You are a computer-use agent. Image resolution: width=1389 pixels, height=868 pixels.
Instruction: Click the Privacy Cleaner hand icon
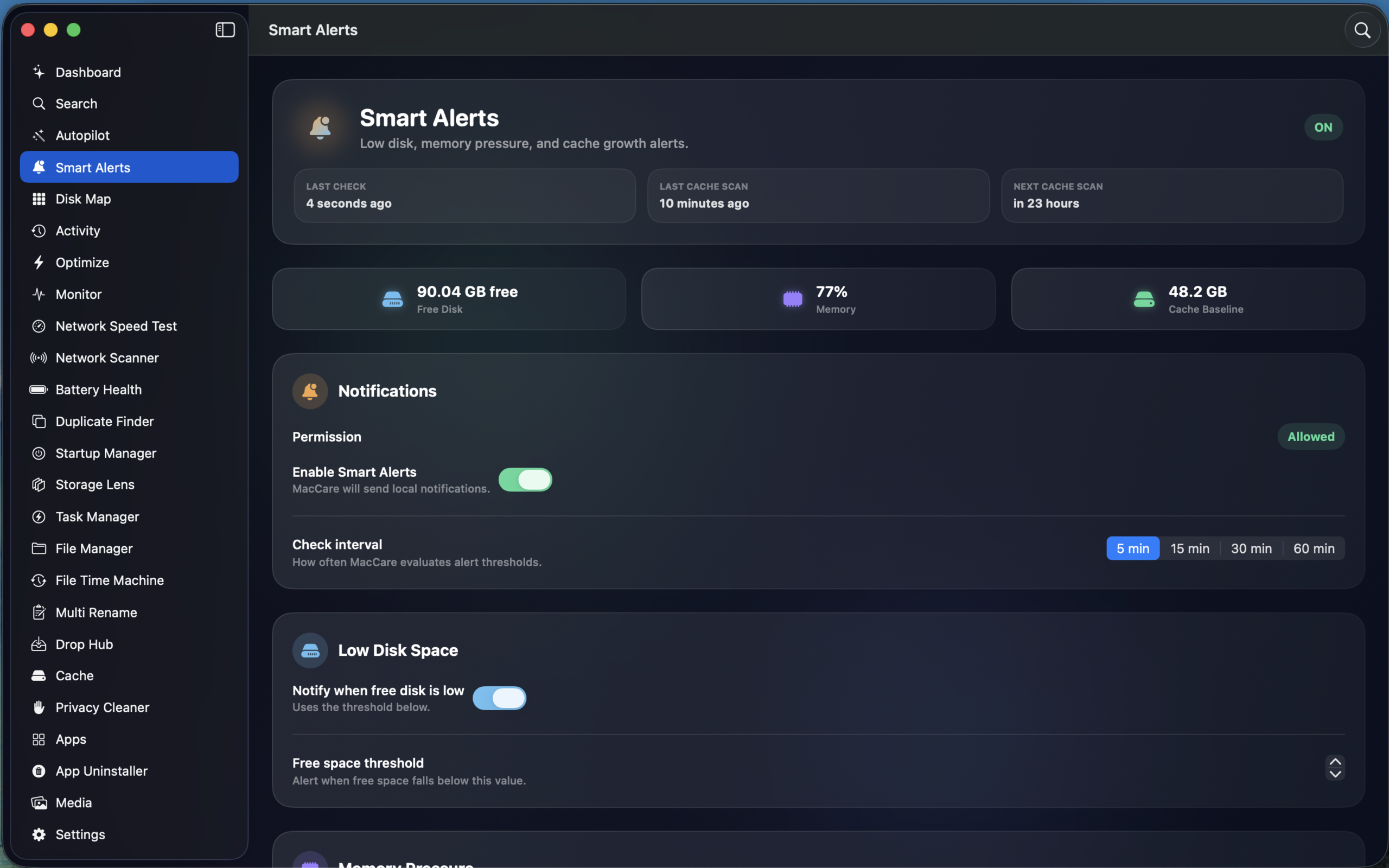pyautogui.click(x=39, y=707)
